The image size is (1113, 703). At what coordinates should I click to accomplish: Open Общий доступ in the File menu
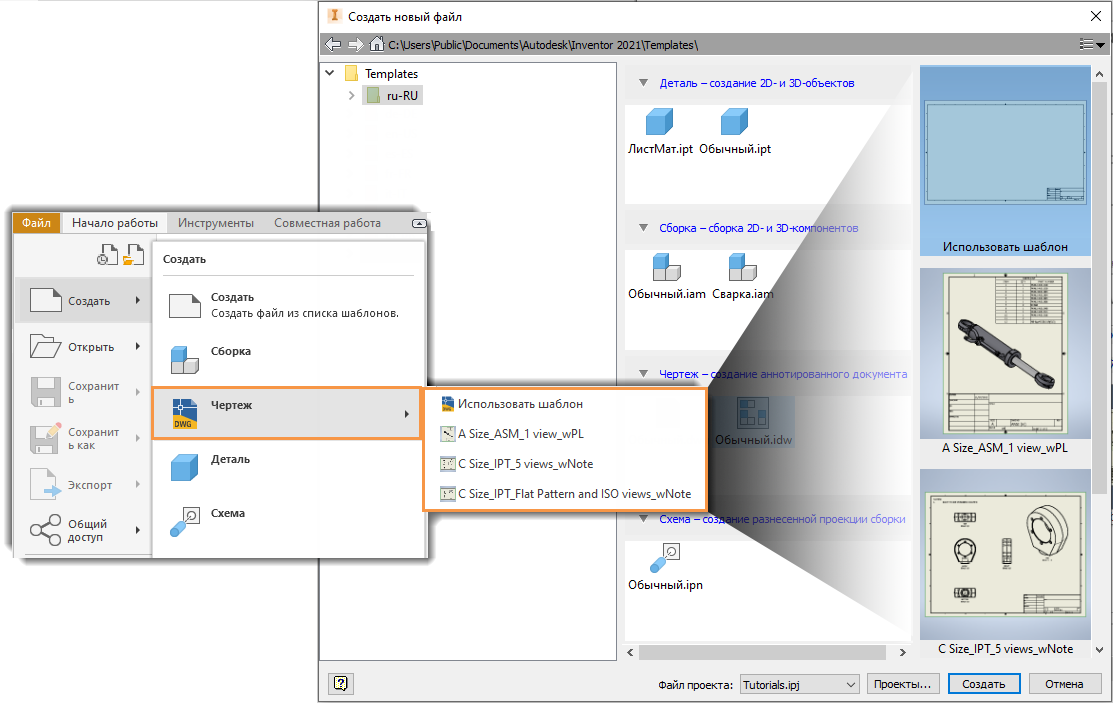pyautogui.click(x=84, y=530)
